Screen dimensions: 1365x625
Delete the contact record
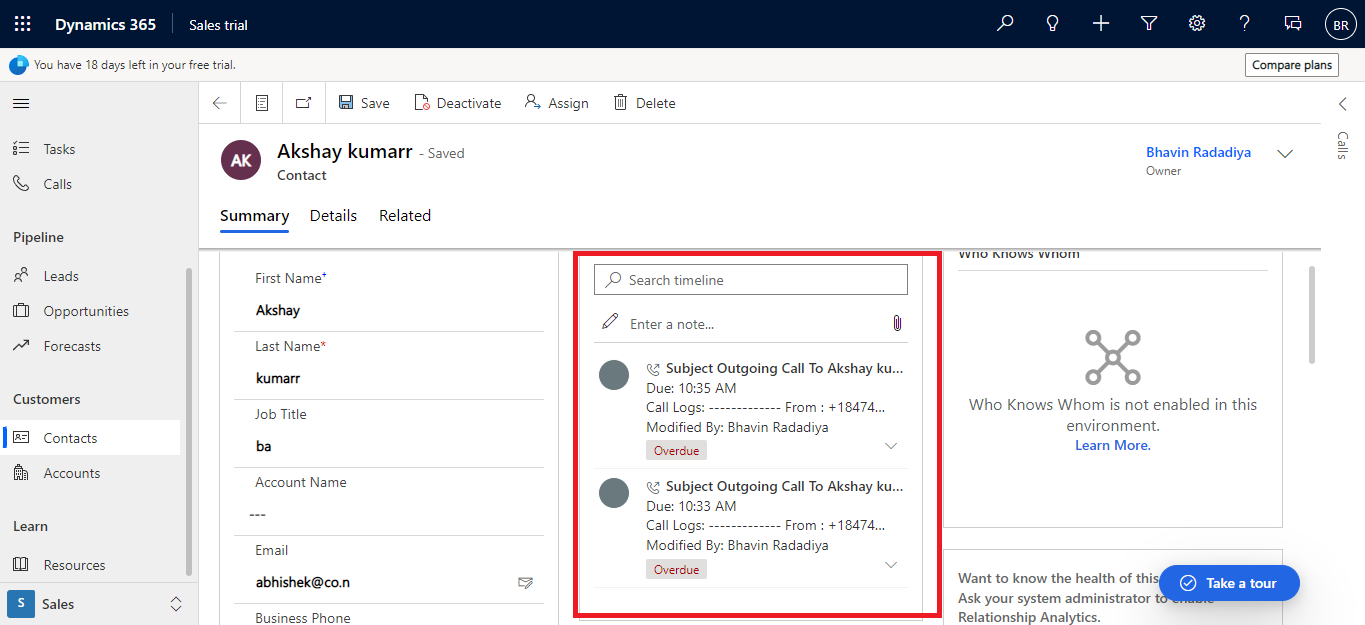(644, 103)
